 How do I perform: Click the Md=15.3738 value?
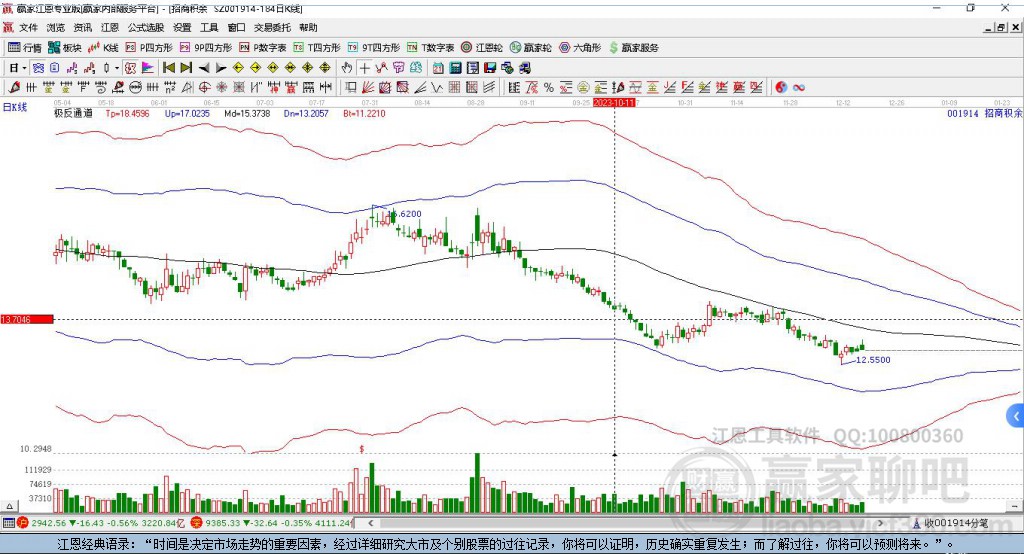[247, 113]
